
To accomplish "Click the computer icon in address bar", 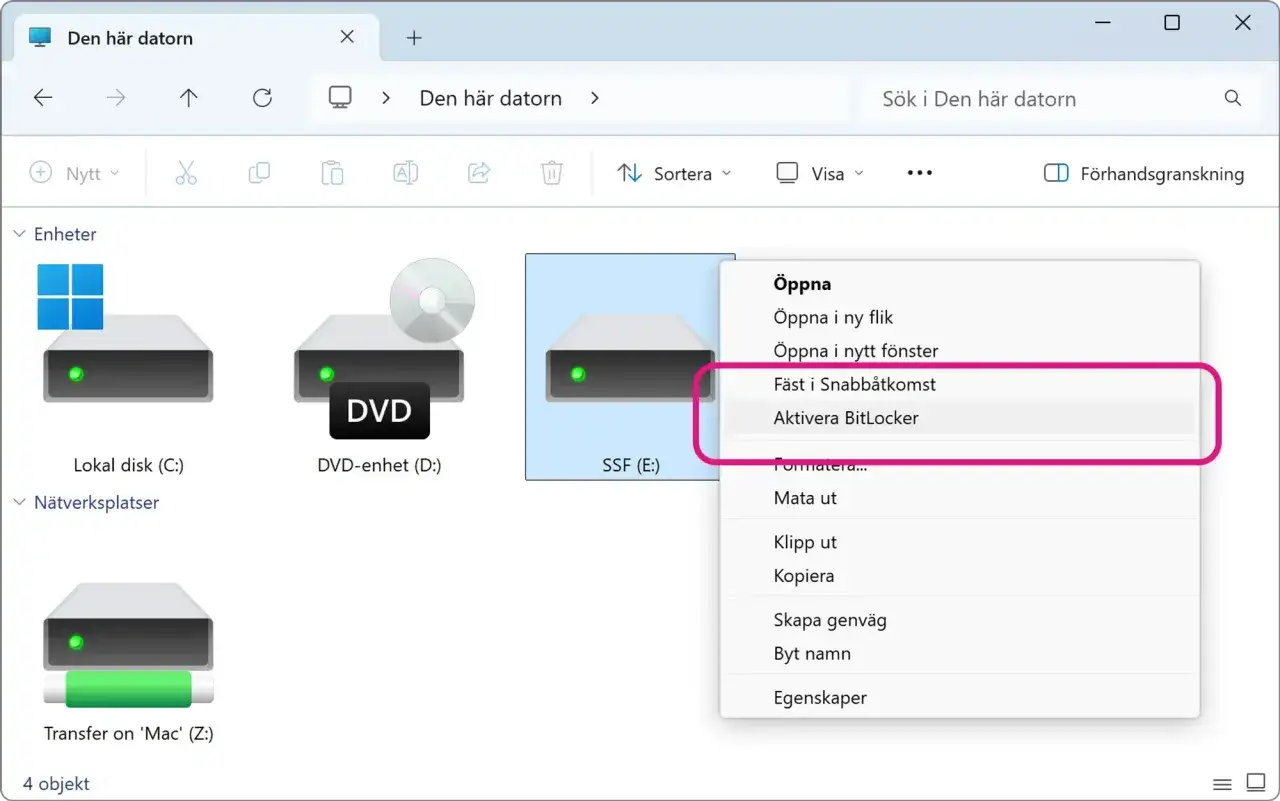I will pos(340,98).
